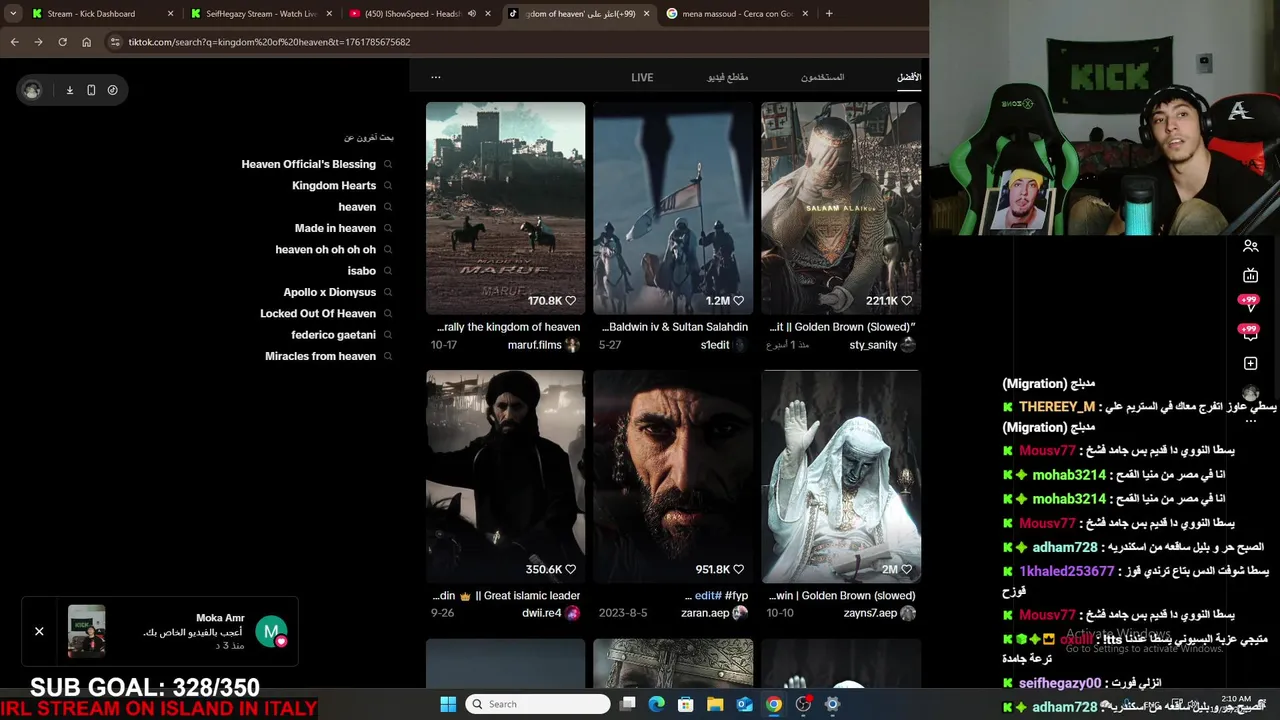The image size is (1280, 720).
Task: Open the Moka Amr notification video thumbnail
Action: click(x=87, y=631)
